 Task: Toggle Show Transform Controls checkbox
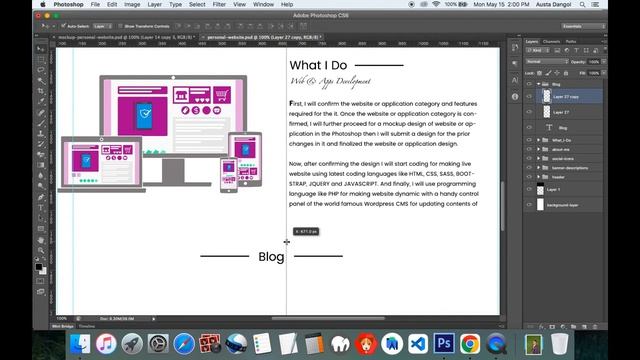coord(120,26)
